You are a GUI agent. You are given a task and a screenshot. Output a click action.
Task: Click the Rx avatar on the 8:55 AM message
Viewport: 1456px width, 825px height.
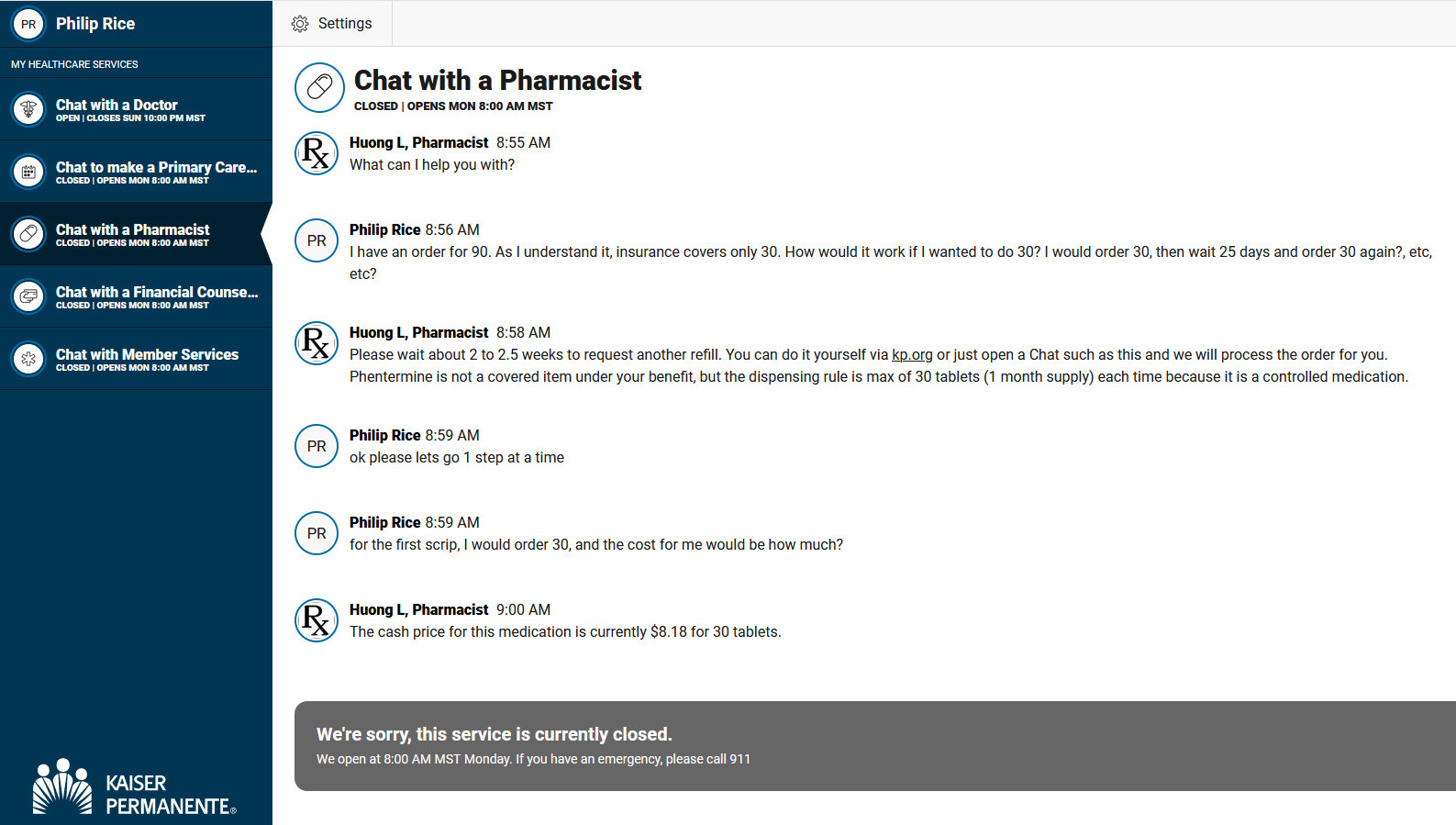coord(317,153)
